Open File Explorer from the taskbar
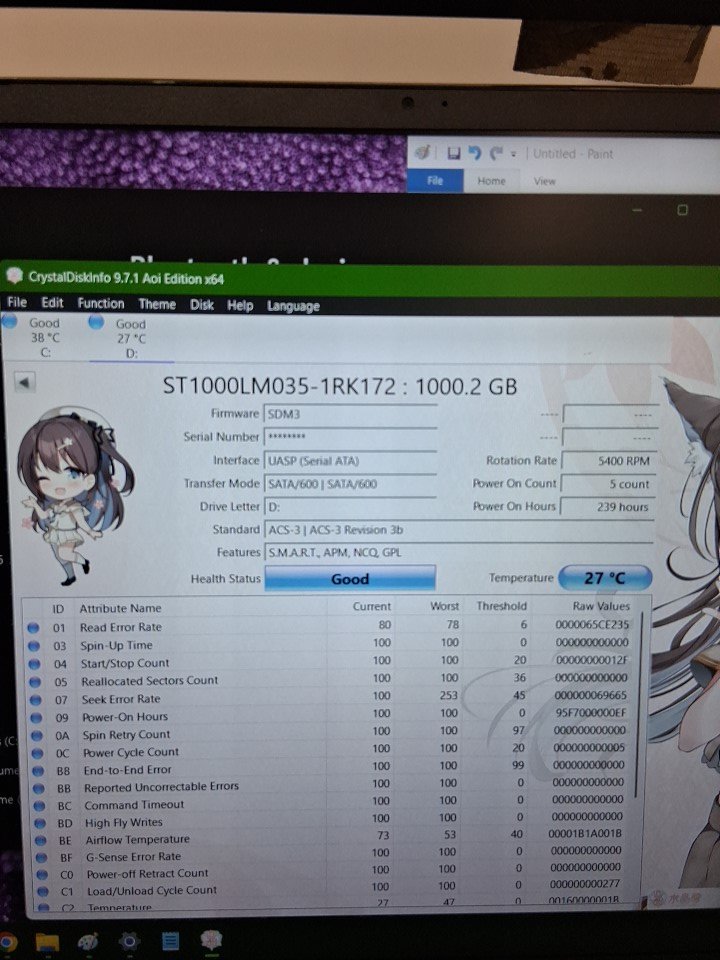 (x=47, y=942)
